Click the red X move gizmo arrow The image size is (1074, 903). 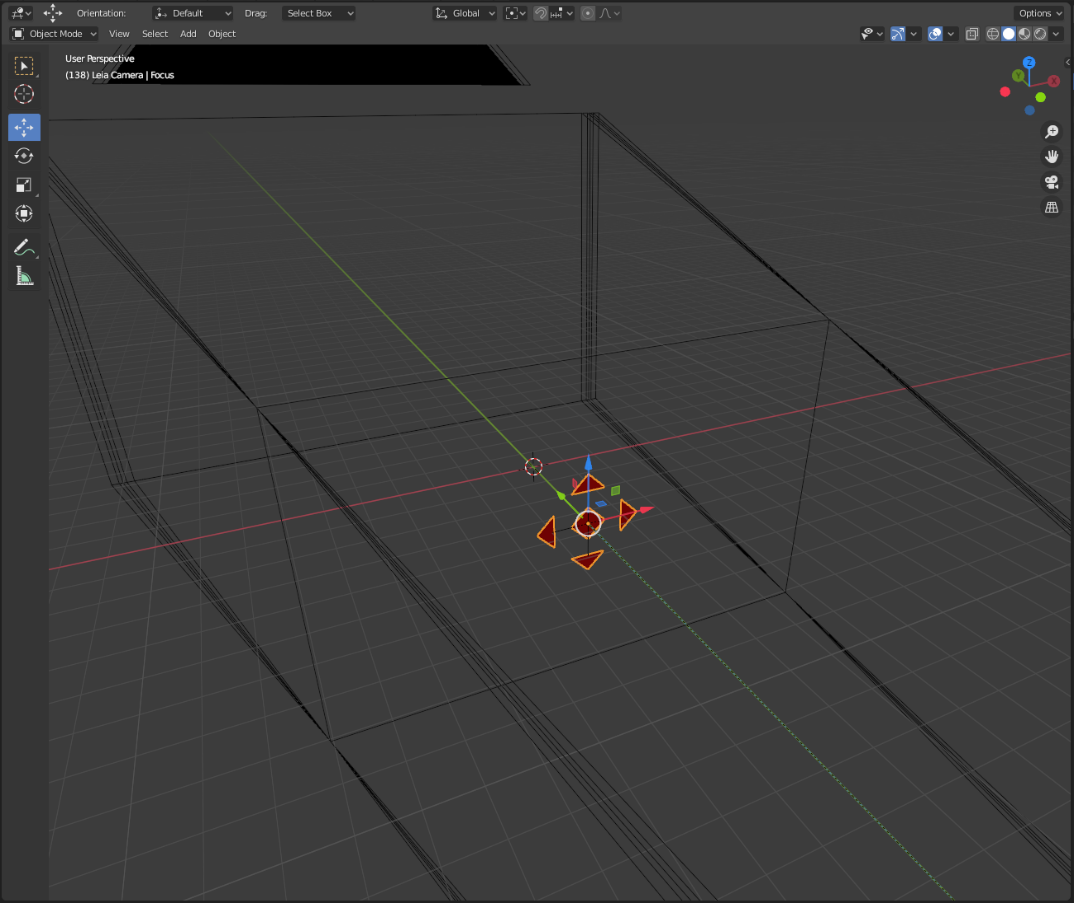point(646,509)
